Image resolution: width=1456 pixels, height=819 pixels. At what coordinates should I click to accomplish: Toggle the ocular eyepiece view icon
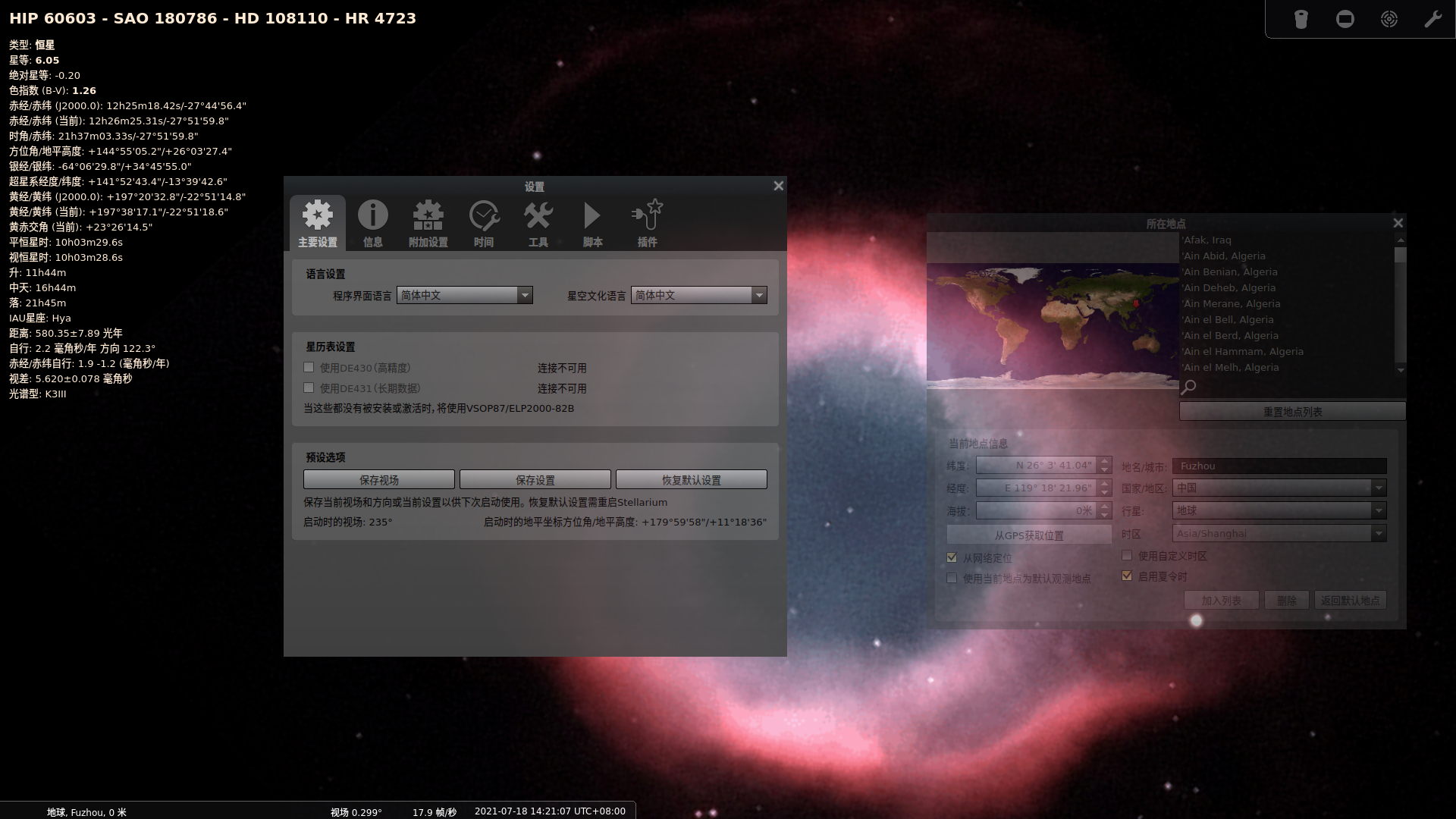pyautogui.click(x=1301, y=19)
